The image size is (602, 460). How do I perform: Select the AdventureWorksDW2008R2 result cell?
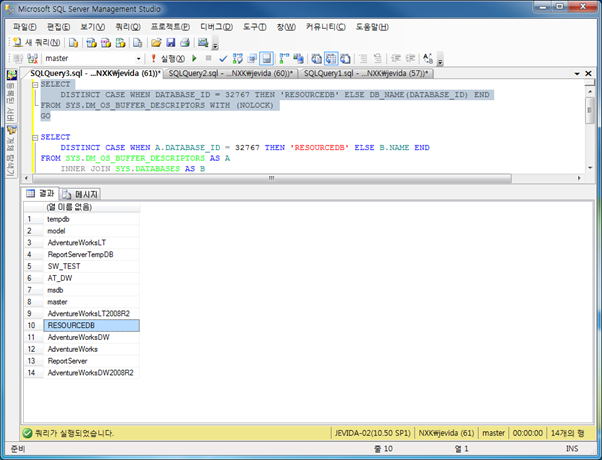pos(92,373)
